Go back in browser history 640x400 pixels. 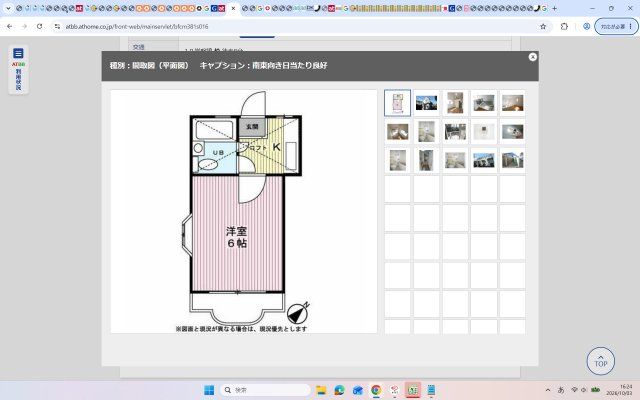pos(9,27)
